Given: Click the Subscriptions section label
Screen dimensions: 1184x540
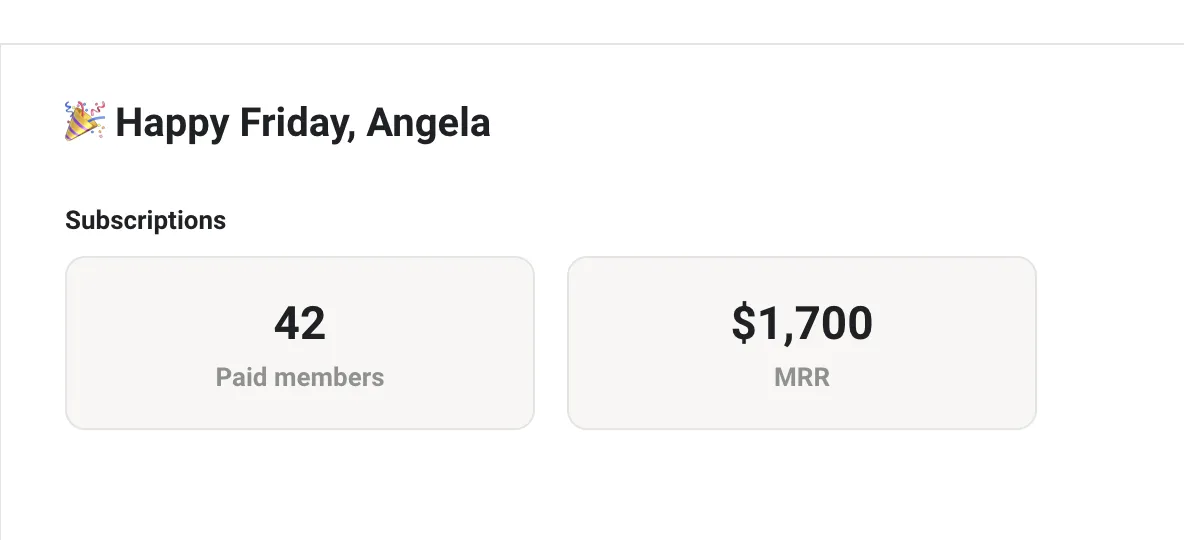Looking at the screenshot, I should (x=146, y=221).
